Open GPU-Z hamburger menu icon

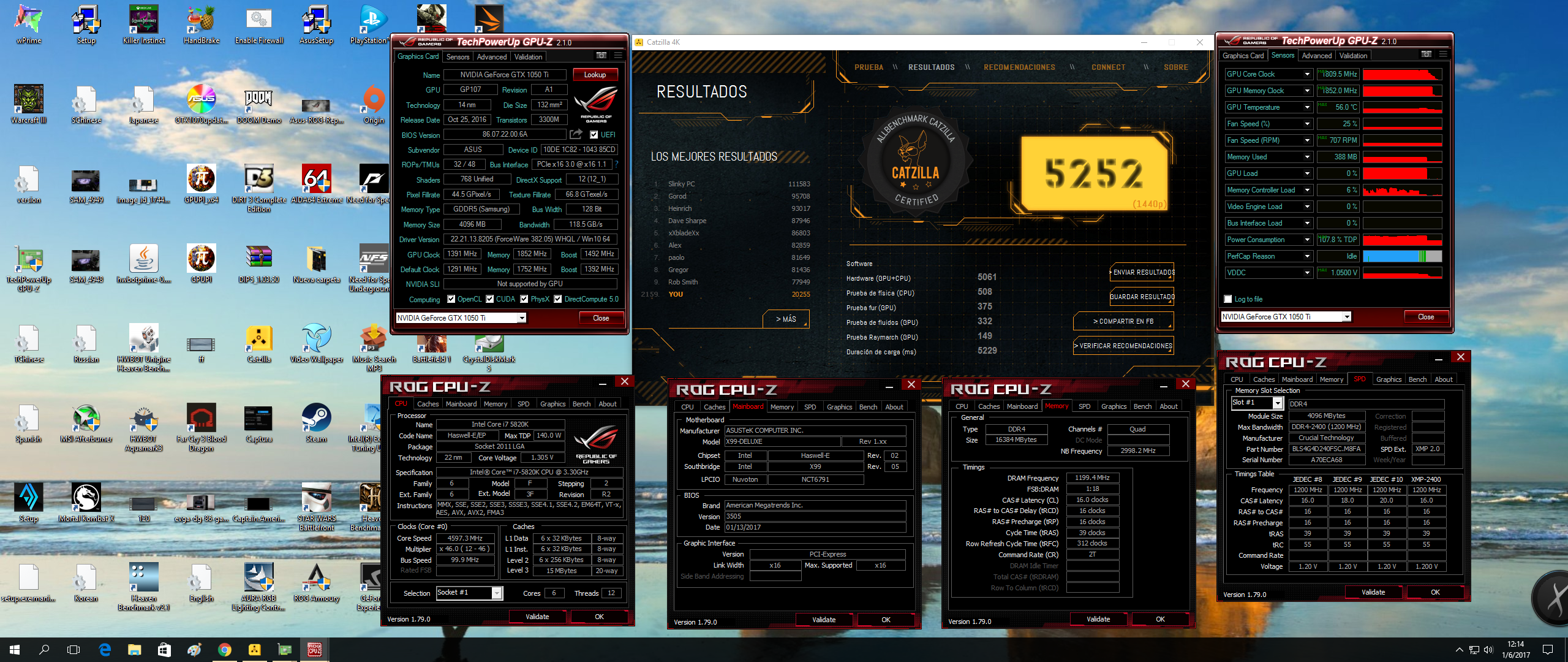pos(618,56)
